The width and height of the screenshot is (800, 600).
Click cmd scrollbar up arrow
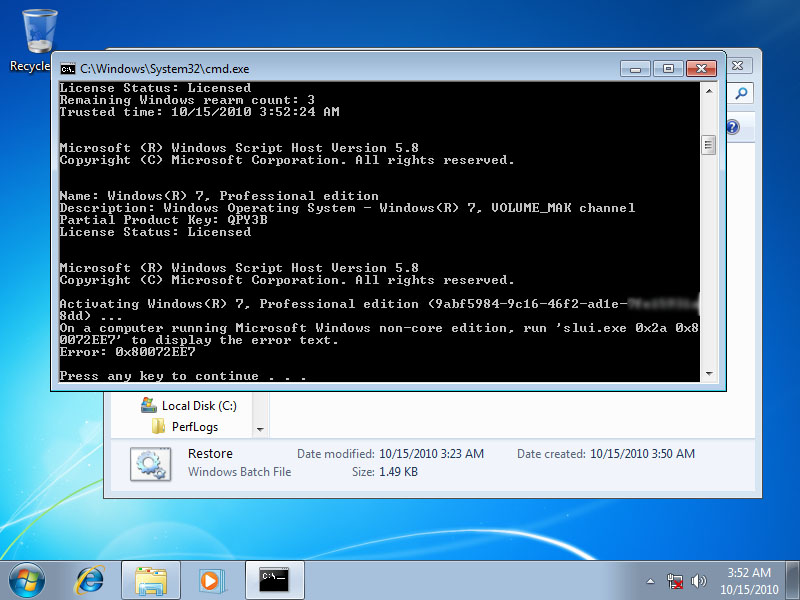pyautogui.click(x=709, y=91)
